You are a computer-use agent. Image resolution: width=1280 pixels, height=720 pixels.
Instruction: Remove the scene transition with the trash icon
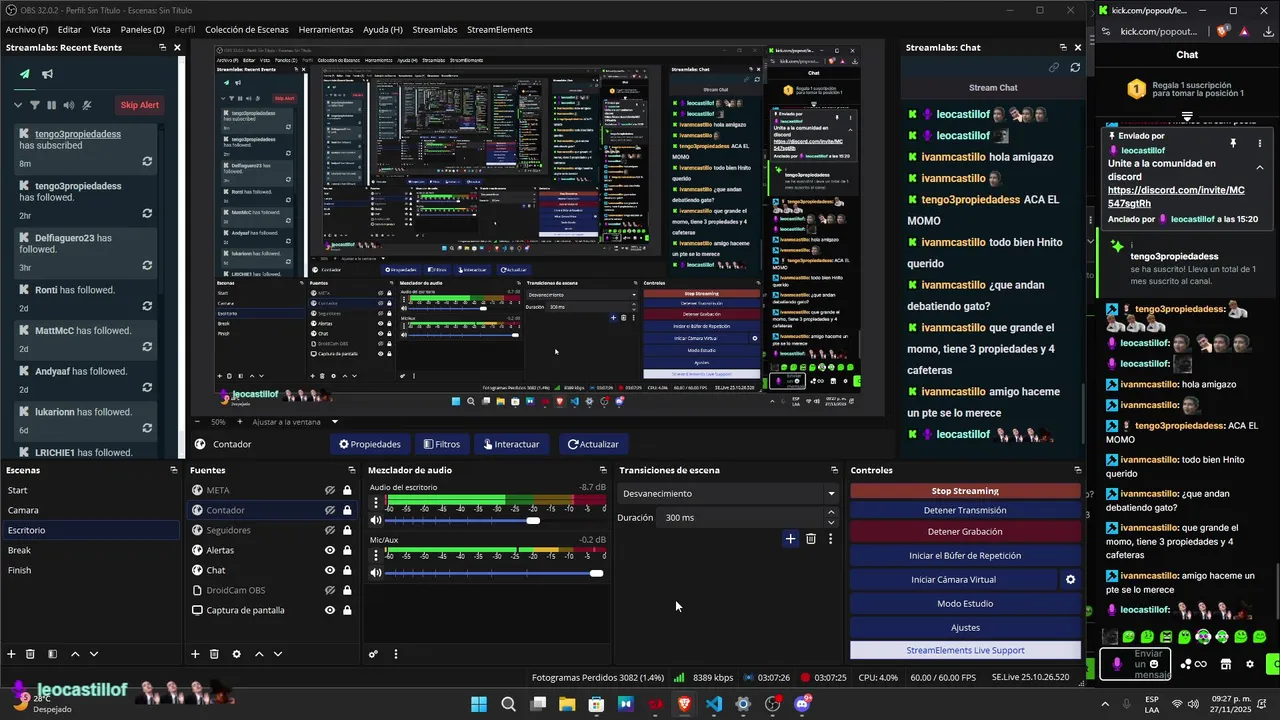tap(811, 539)
